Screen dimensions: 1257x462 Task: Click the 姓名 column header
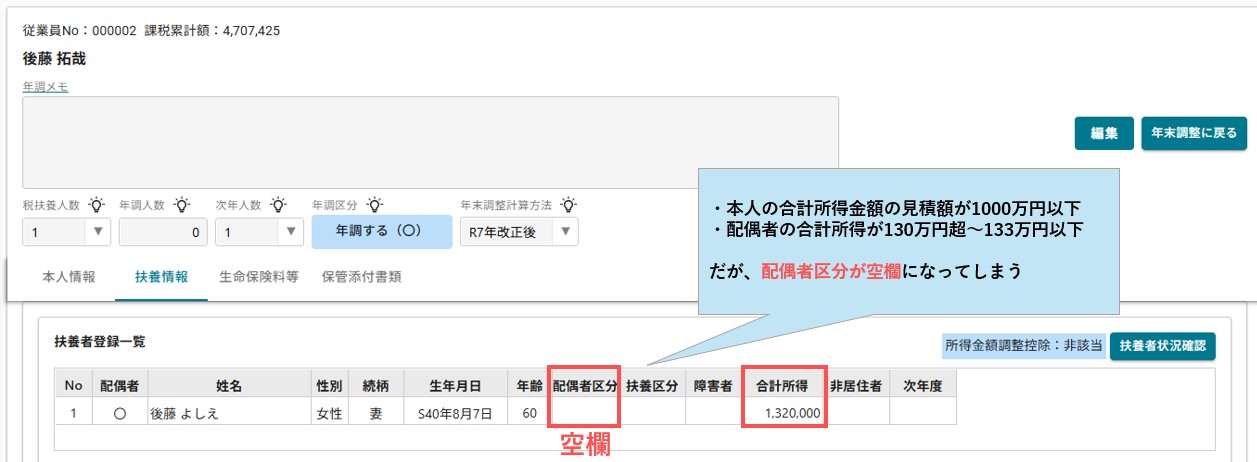(229, 384)
